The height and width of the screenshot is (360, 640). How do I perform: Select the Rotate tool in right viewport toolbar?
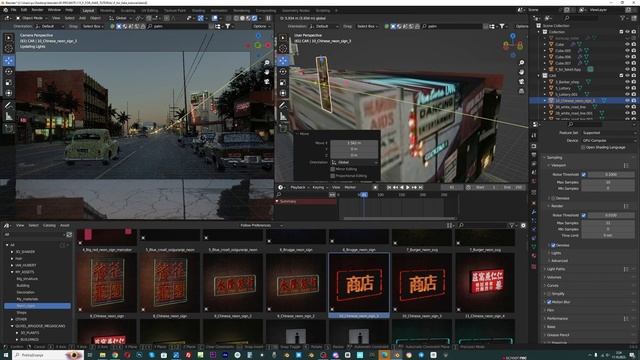click(x=283, y=71)
